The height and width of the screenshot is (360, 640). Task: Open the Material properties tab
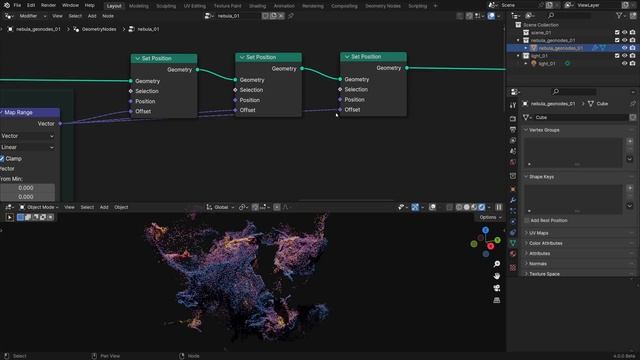[513, 254]
